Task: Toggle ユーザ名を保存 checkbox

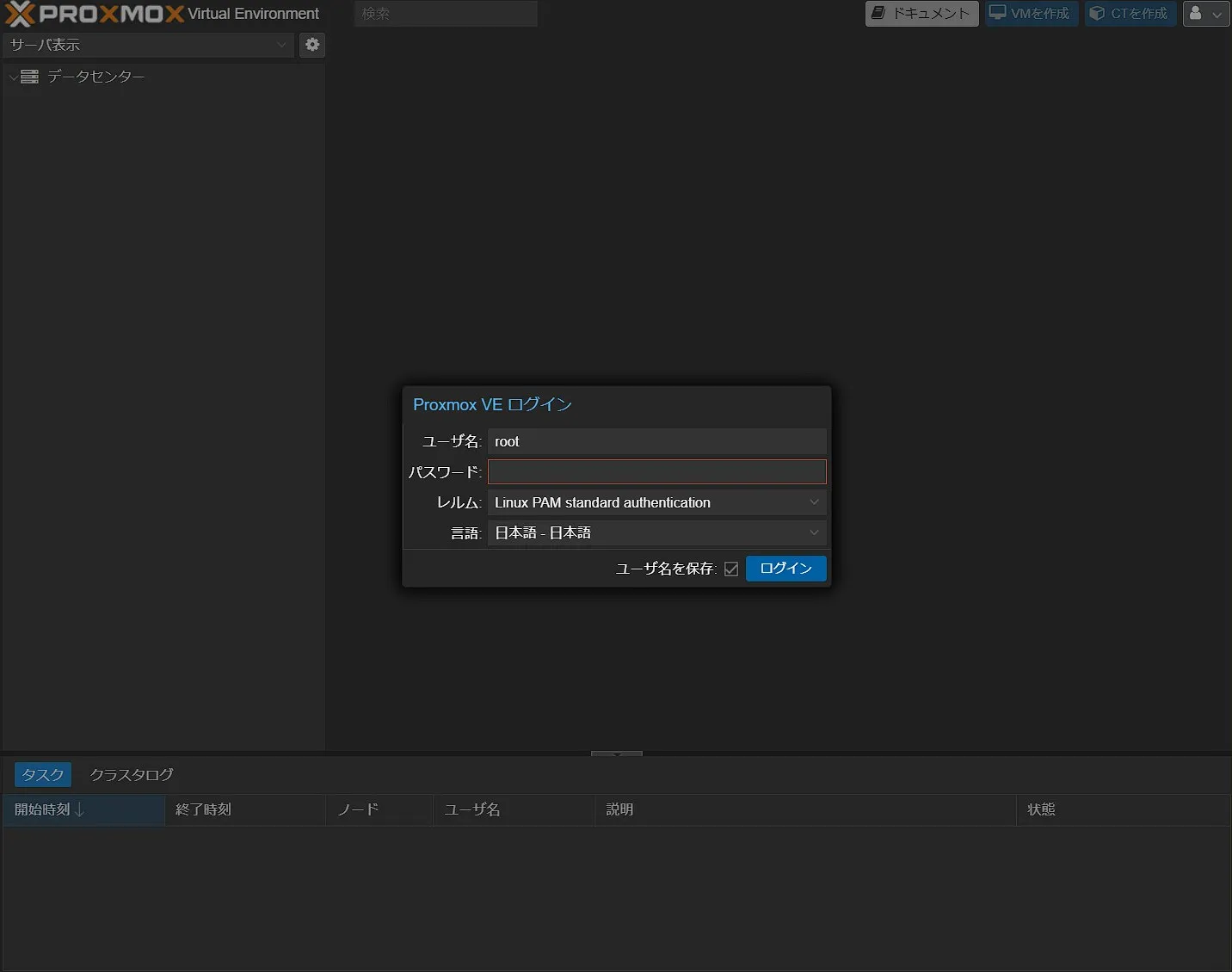Action: coord(731,569)
